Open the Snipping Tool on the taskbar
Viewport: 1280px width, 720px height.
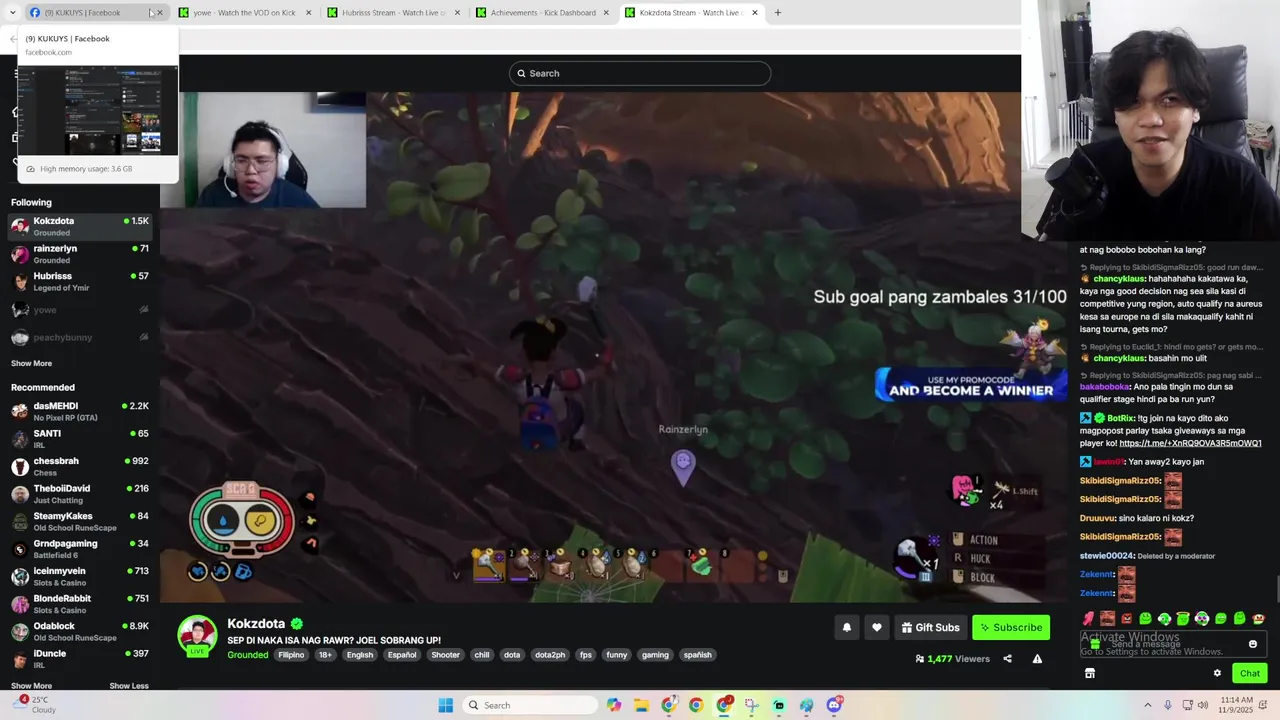tap(752, 705)
